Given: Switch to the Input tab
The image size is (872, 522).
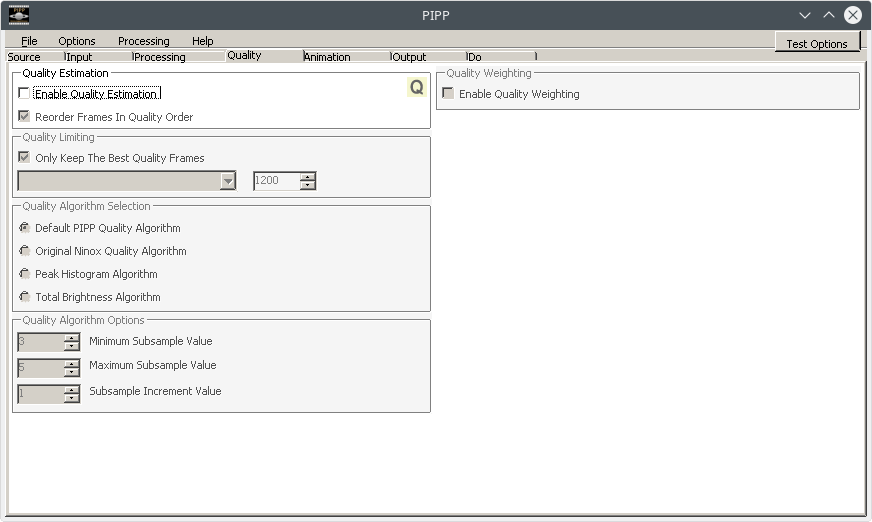Looking at the screenshot, I should click(98, 57).
